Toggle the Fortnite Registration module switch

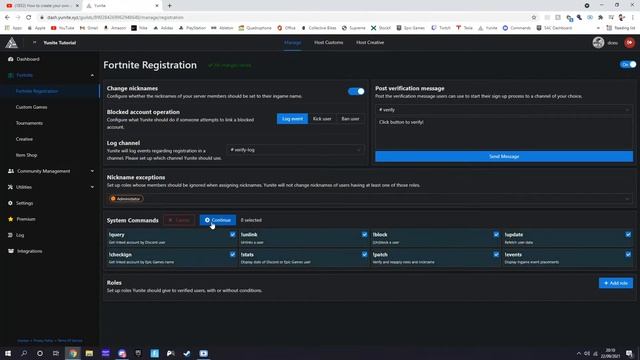628,64
